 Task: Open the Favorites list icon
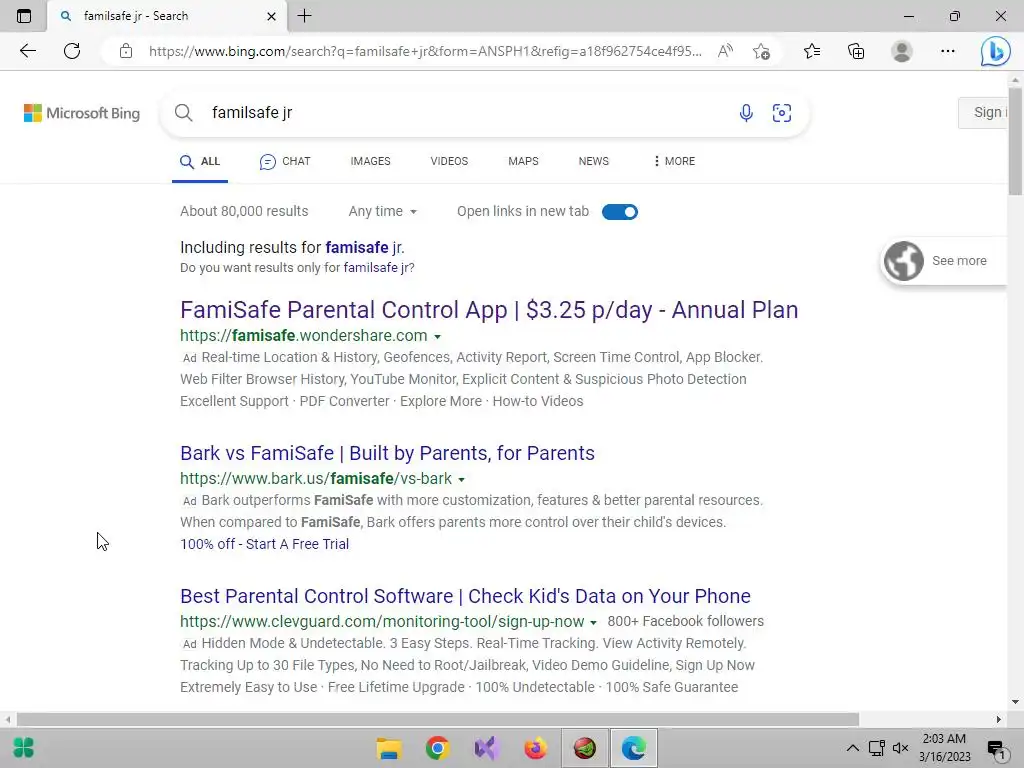tap(812, 51)
